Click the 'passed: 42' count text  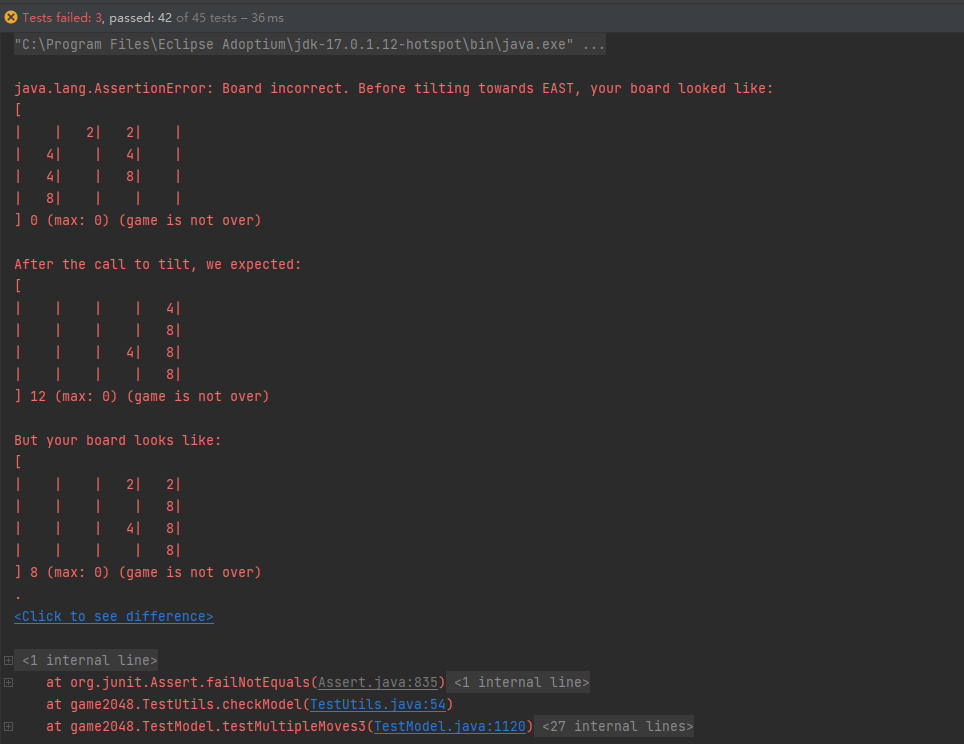click(x=140, y=18)
